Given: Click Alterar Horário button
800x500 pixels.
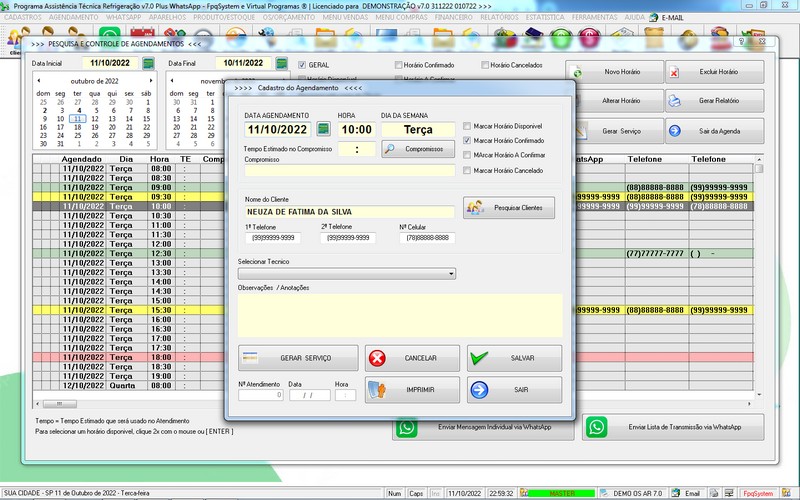Looking at the screenshot, I should 619,101.
